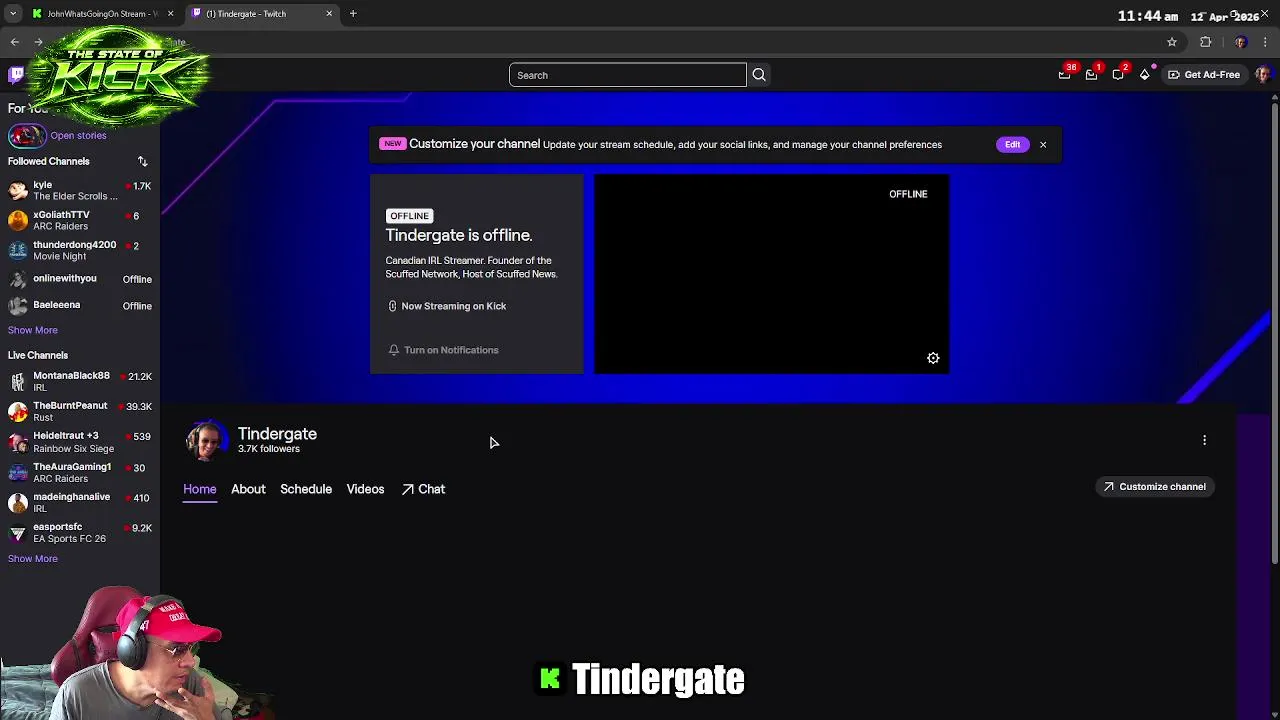Open the Videos channel tab

365,489
